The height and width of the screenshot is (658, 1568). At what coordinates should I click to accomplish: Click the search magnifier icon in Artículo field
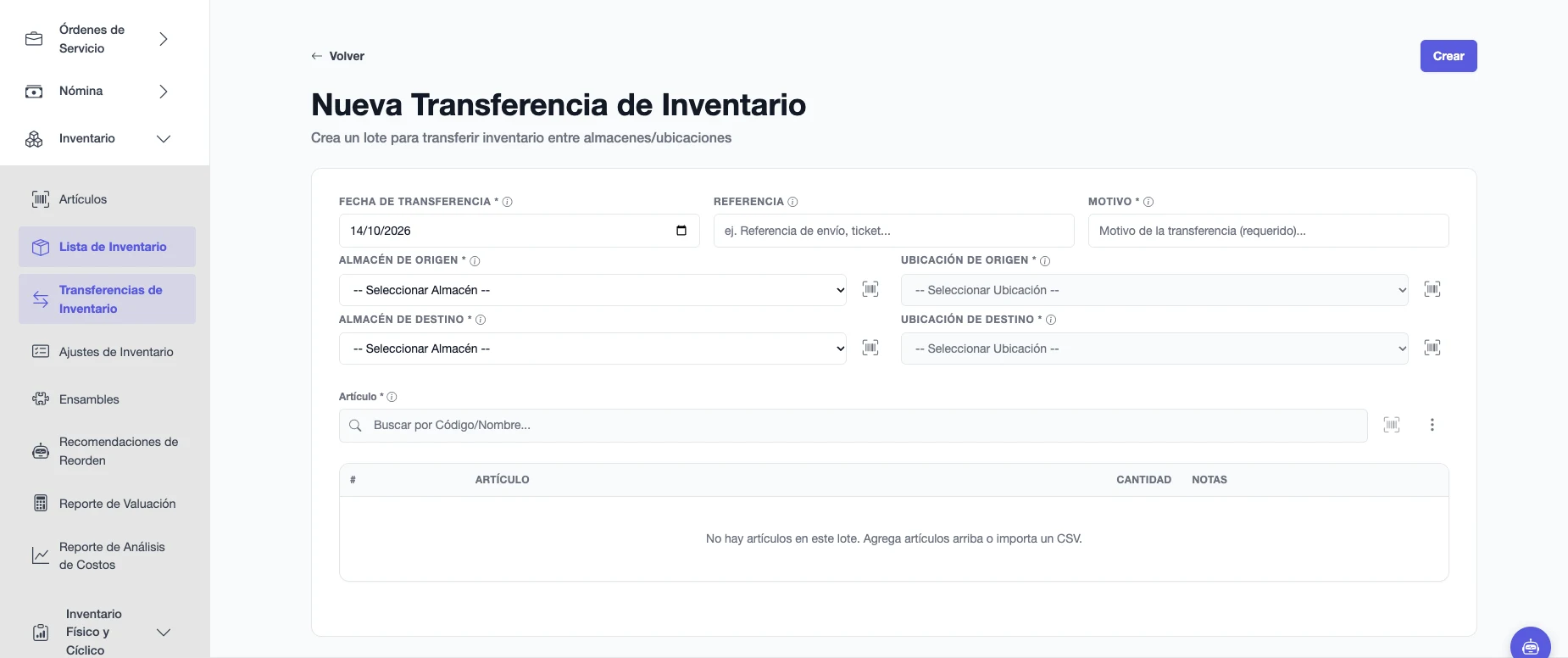(356, 426)
